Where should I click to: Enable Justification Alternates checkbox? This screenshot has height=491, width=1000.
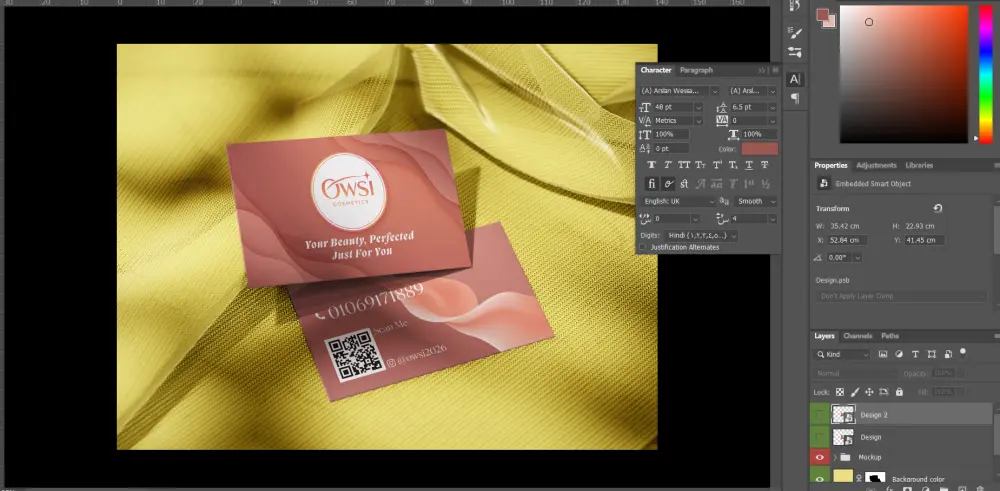tap(643, 247)
